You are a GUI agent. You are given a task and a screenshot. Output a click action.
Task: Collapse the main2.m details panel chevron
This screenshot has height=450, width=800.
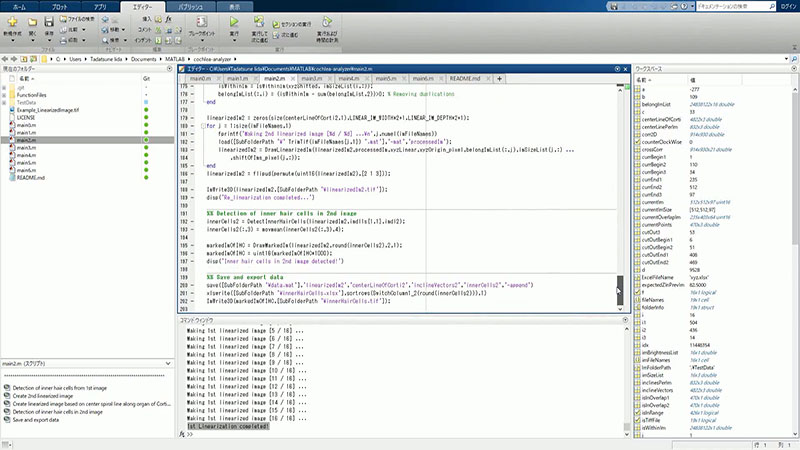pyautogui.click(x=168, y=363)
